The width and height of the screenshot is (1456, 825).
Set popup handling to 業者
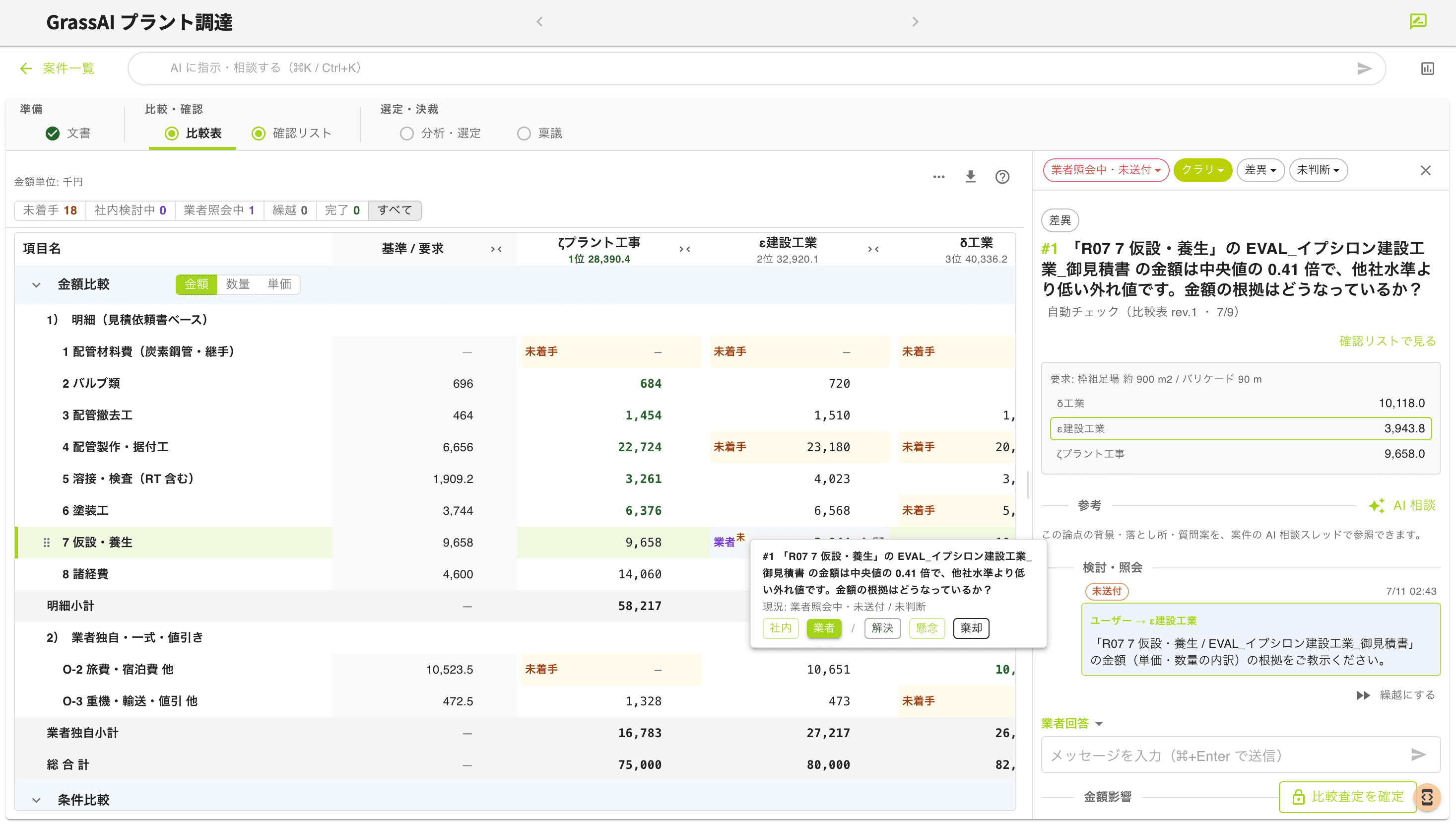[823, 628]
